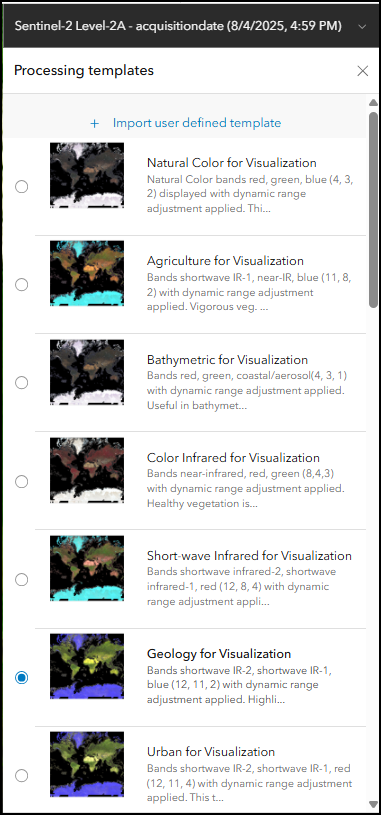
Task: Click the Short-wave Infrared template thumbnail
Action: pos(87,568)
